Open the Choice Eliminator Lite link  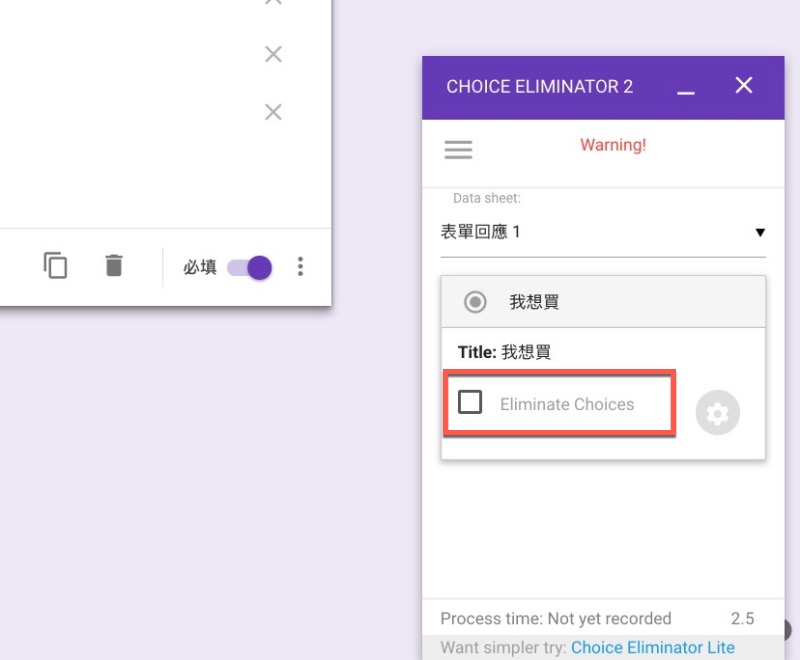click(652, 647)
